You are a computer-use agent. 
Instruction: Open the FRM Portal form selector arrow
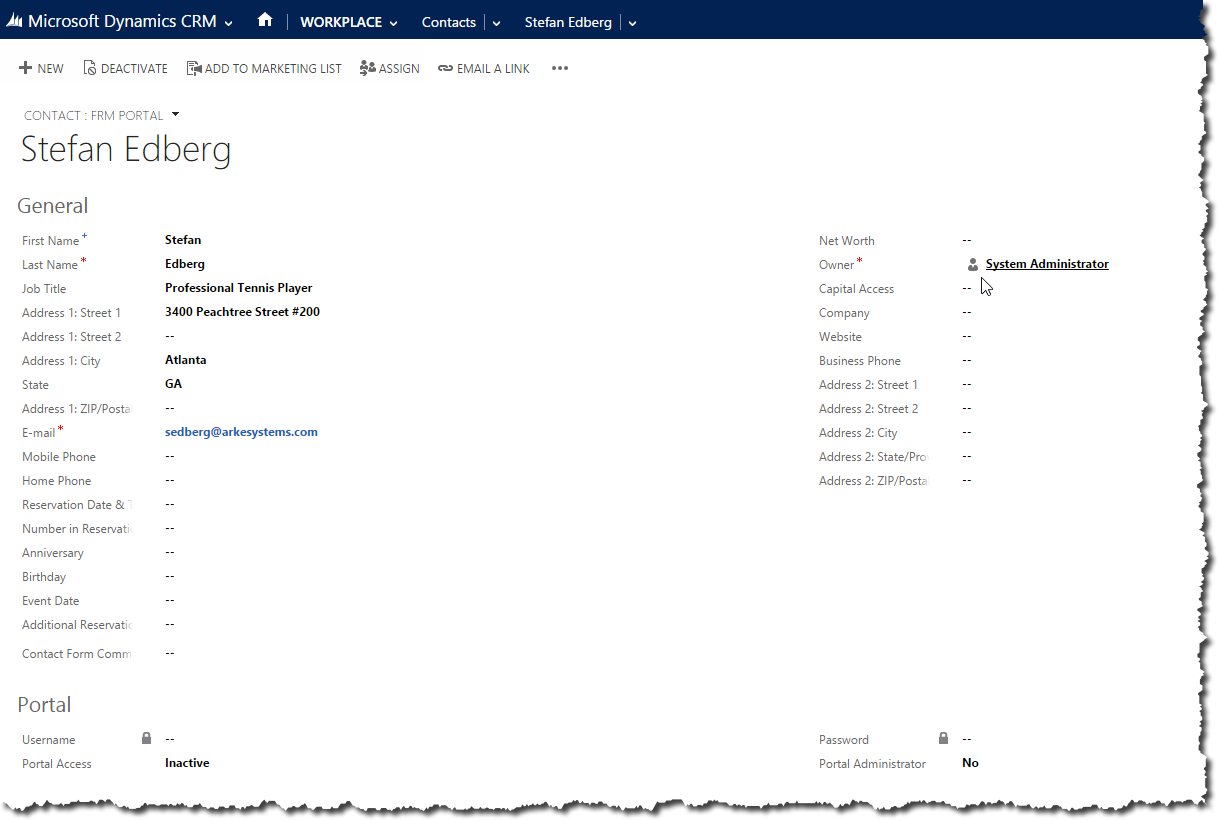coord(176,114)
